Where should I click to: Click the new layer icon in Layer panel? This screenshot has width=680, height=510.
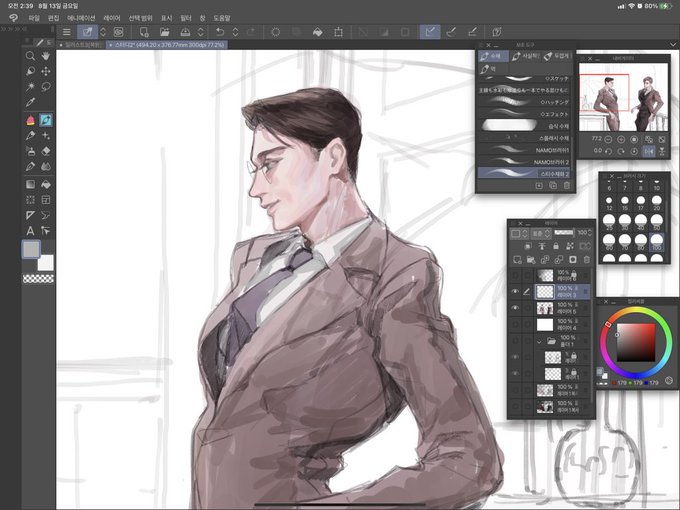pos(517,260)
